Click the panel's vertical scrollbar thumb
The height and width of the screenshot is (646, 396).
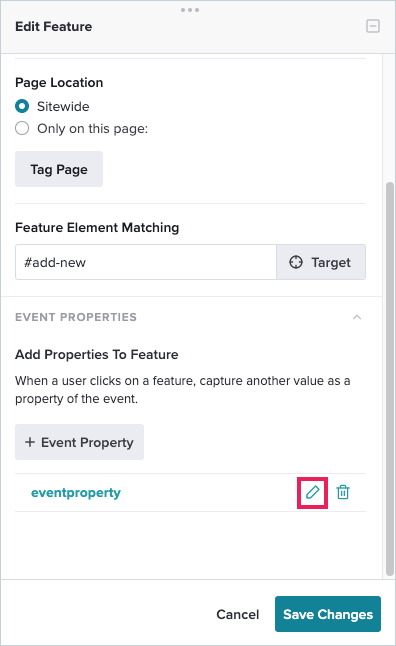point(389,378)
